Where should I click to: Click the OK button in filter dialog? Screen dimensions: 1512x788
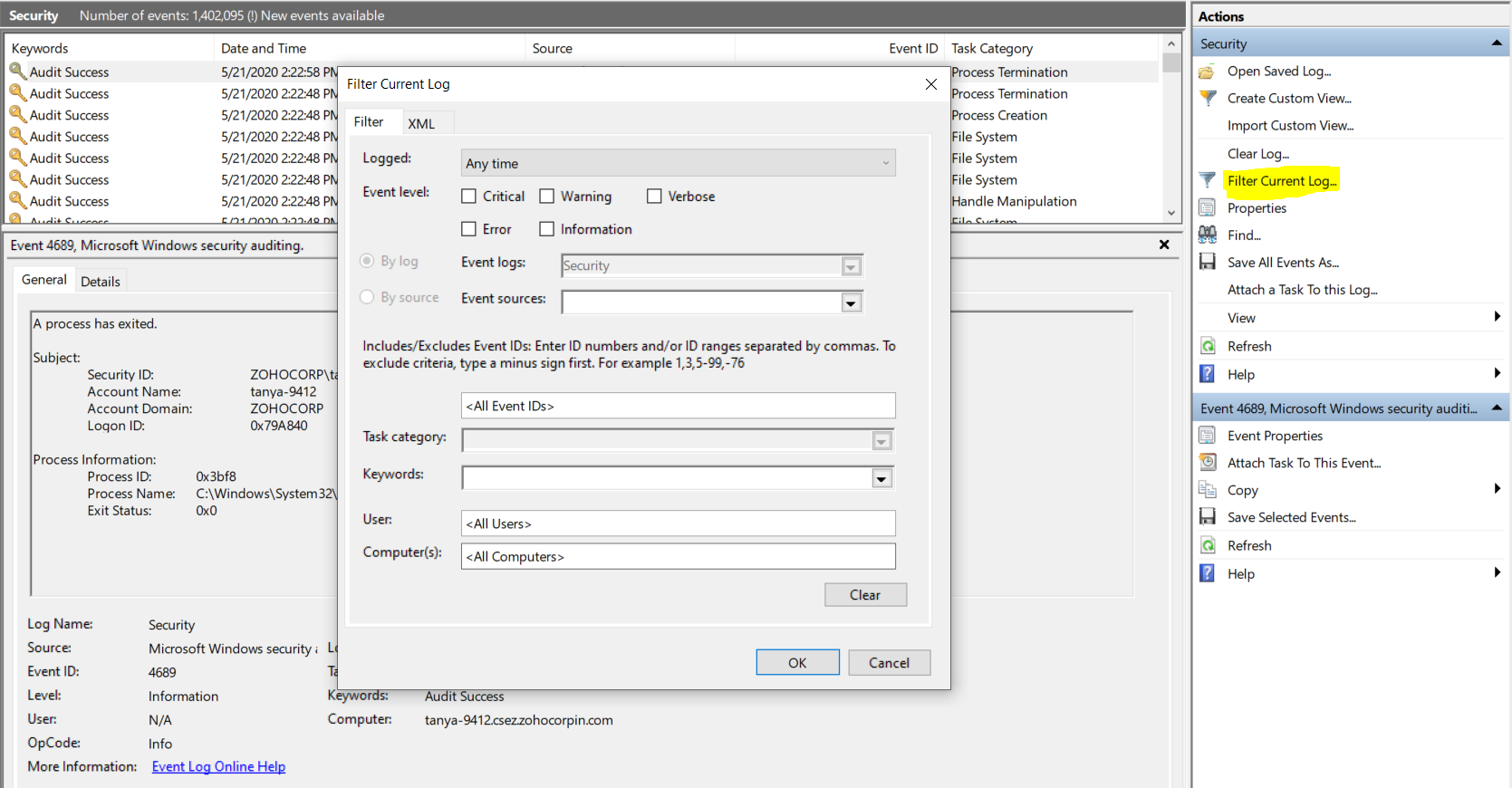point(797,663)
